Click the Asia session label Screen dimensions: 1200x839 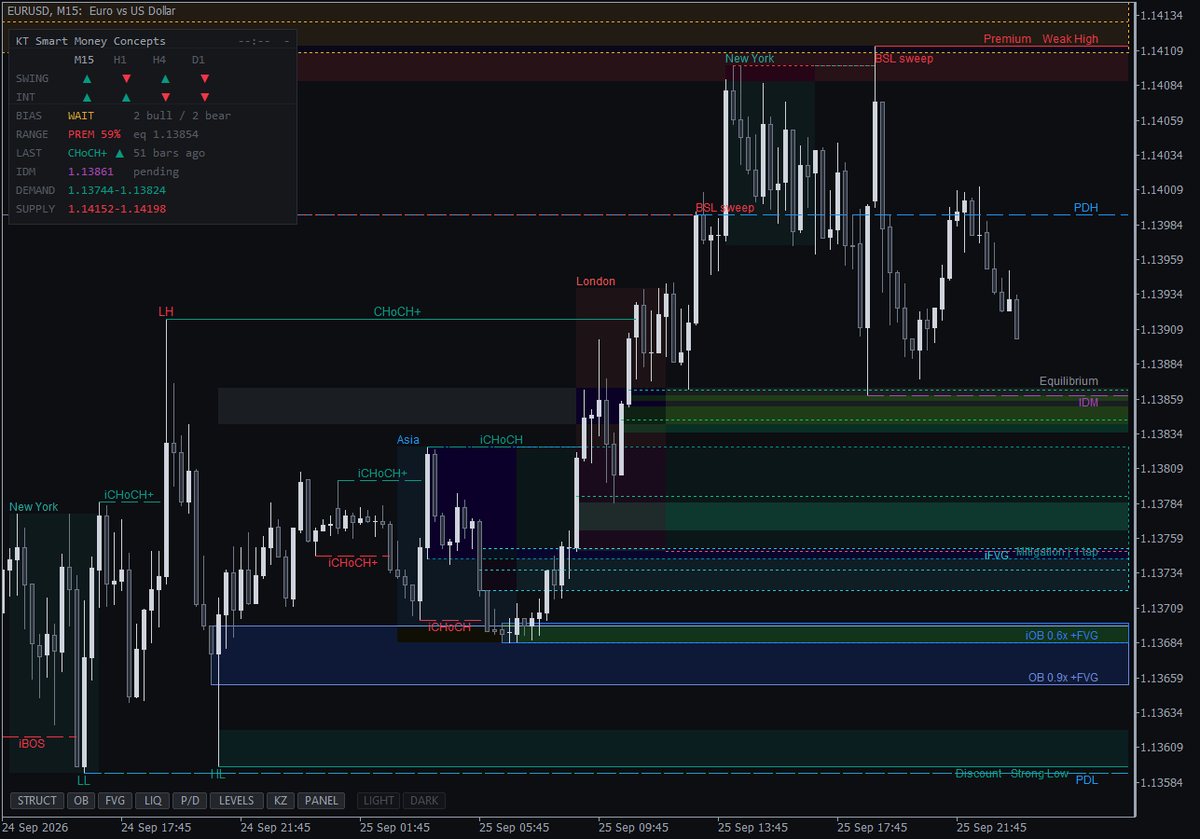[408, 440]
